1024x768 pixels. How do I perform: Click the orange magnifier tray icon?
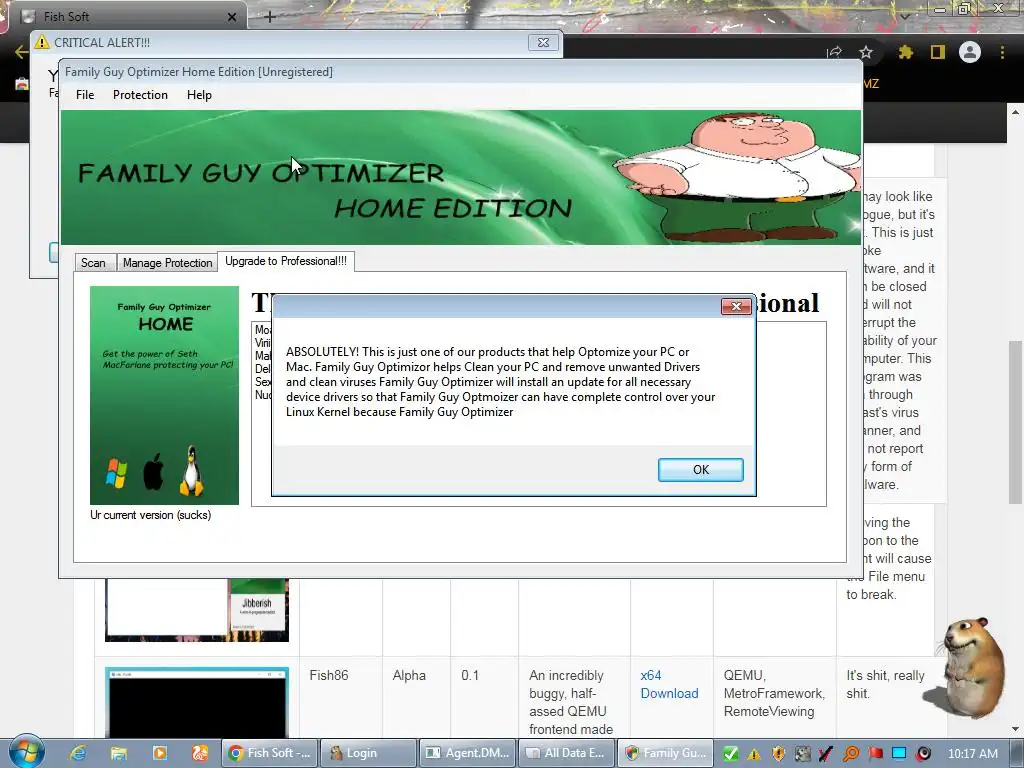[x=851, y=754]
